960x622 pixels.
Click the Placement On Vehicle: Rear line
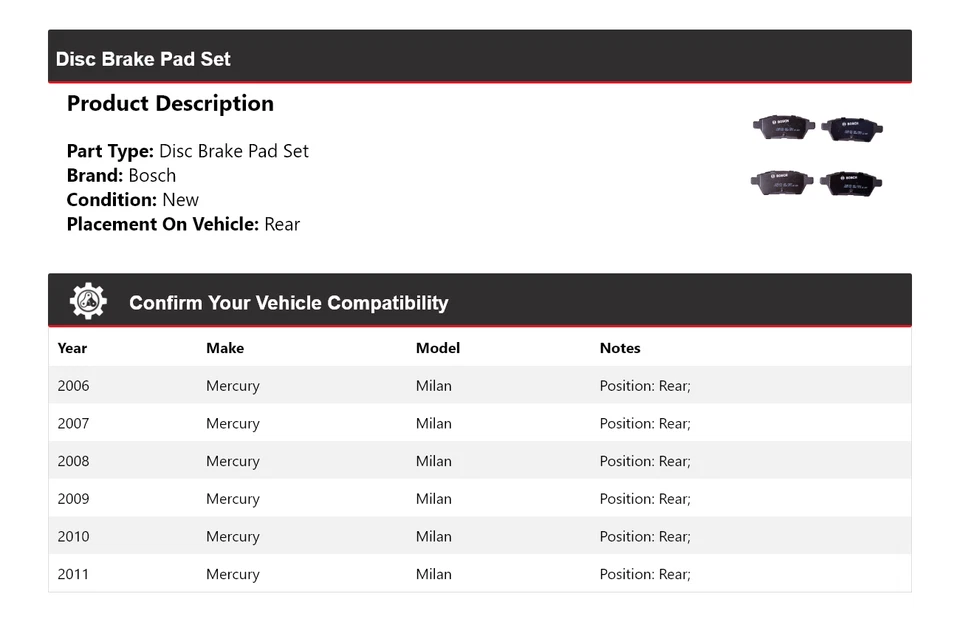(183, 224)
